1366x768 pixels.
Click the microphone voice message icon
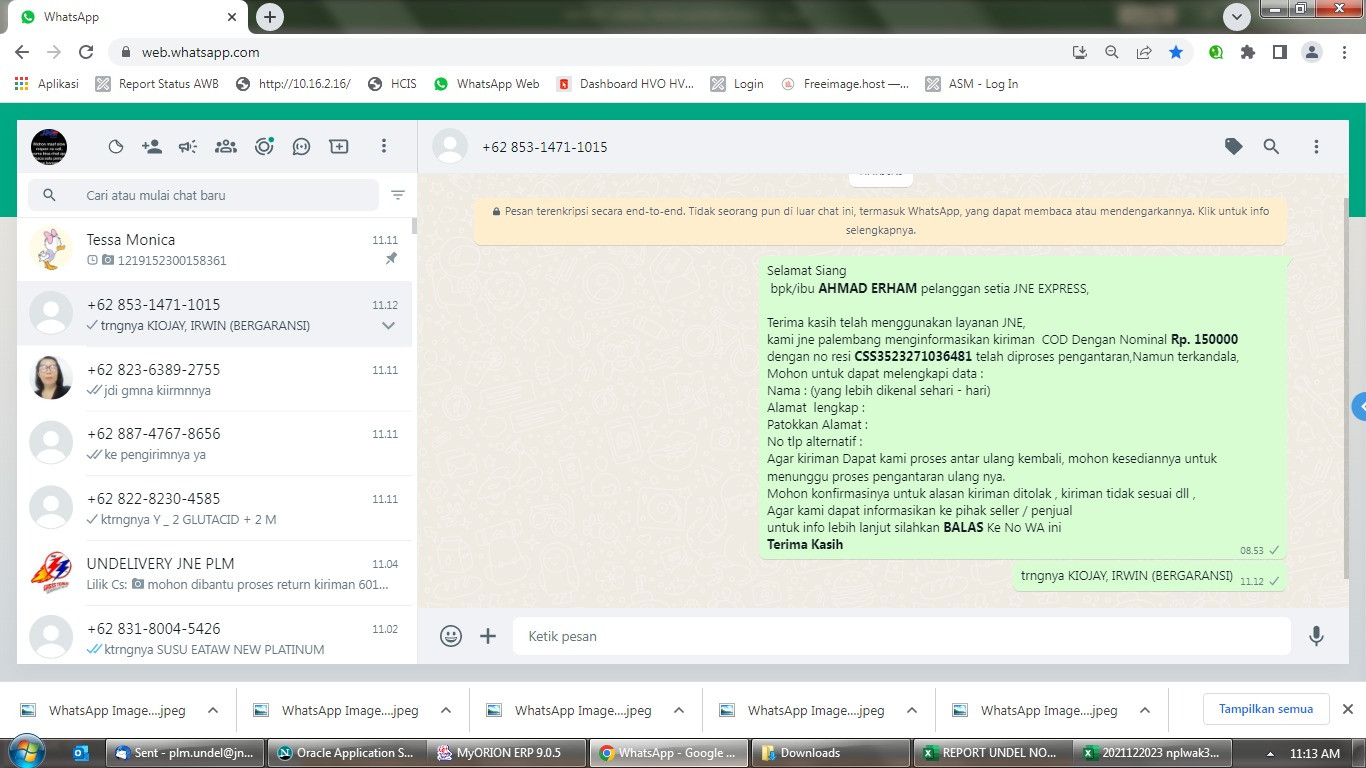point(1316,636)
